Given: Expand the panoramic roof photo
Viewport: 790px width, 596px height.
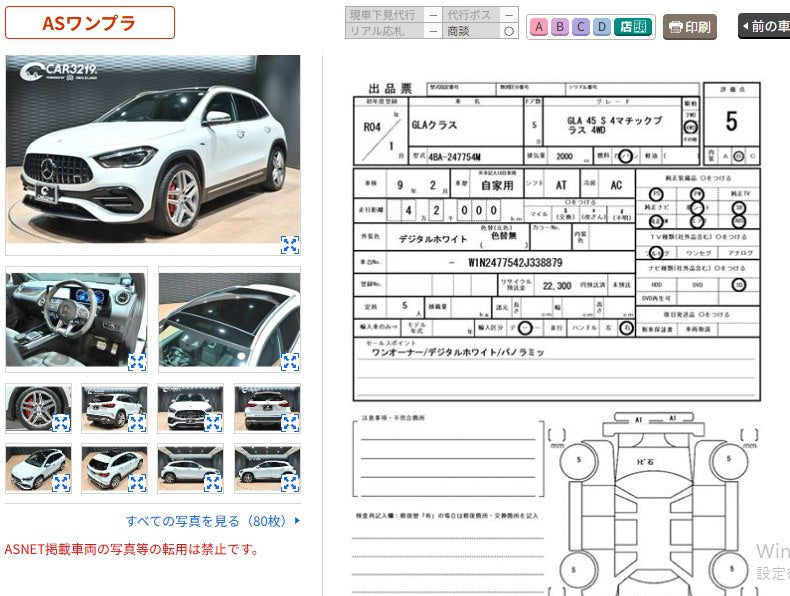Looking at the screenshot, I should click(x=289, y=361).
